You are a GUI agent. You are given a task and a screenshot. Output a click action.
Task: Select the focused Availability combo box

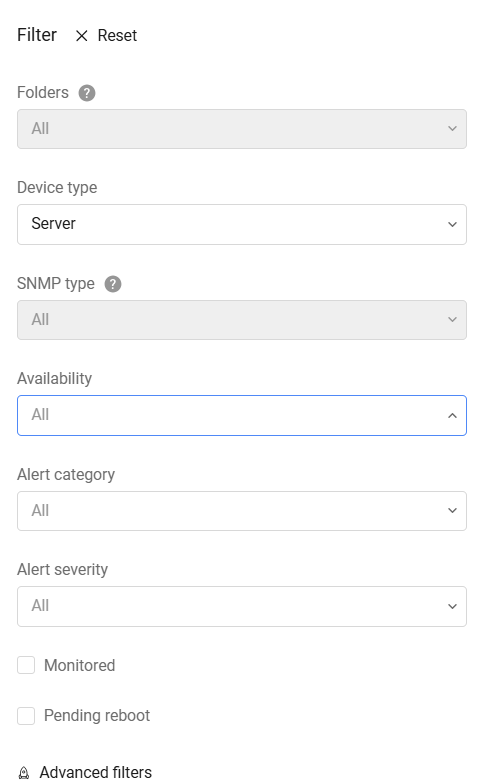242,415
